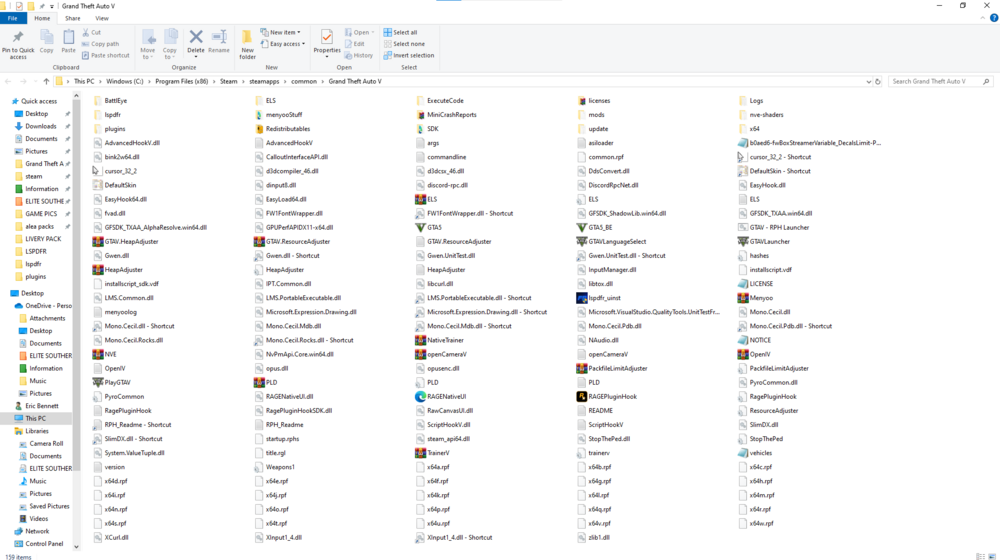Switch to the Share ribbon tab
This screenshot has height=560, width=1000.
coord(73,18)
